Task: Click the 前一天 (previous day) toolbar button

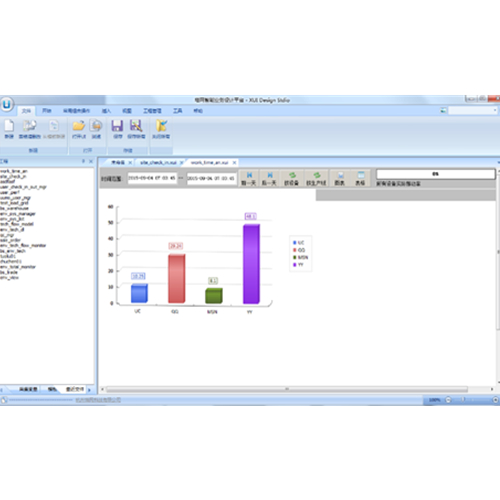Action: tap(249, 179)
